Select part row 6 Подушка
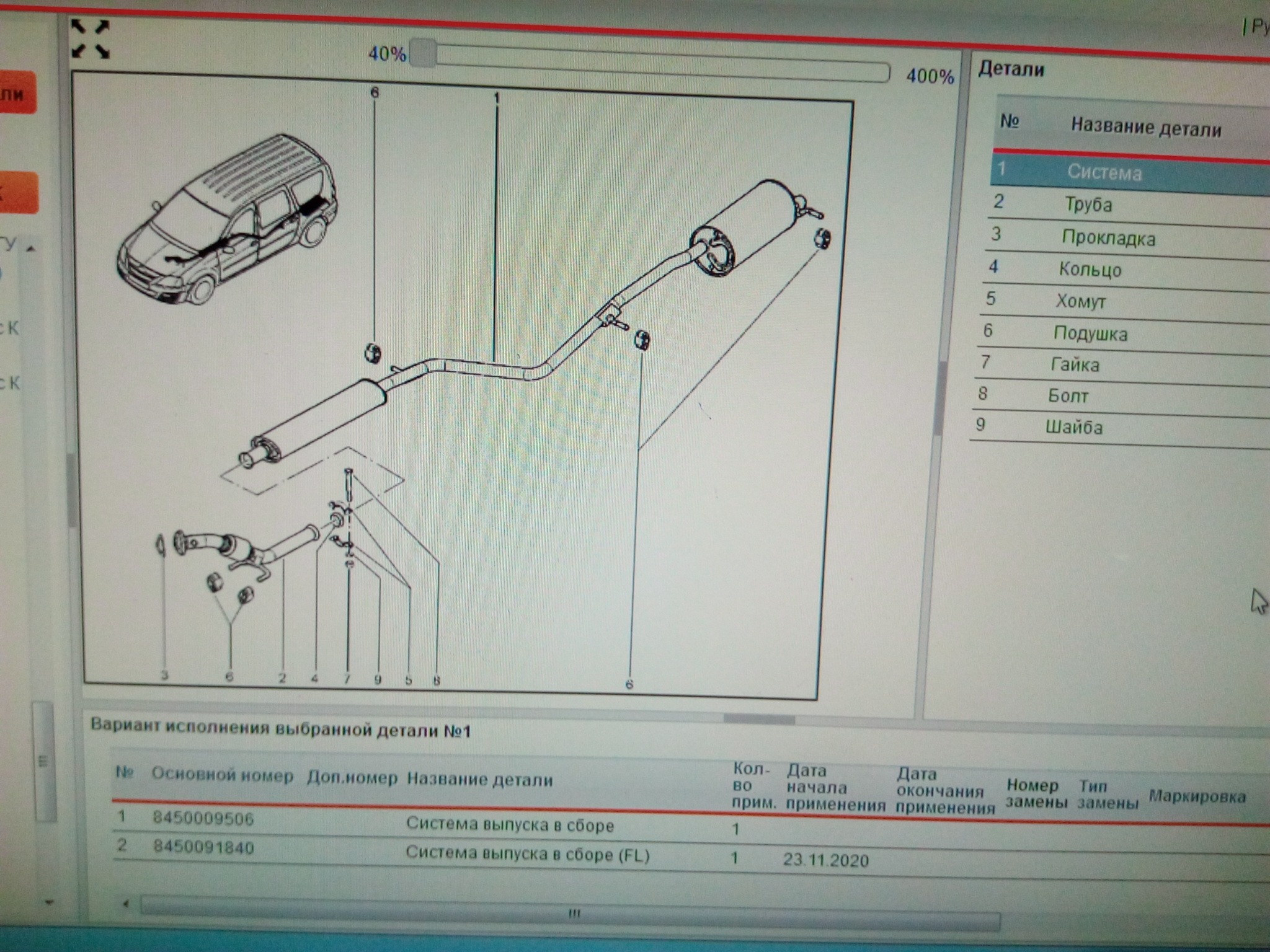The width and height of the screenshot is (1270, 952). click(1090, 334)
